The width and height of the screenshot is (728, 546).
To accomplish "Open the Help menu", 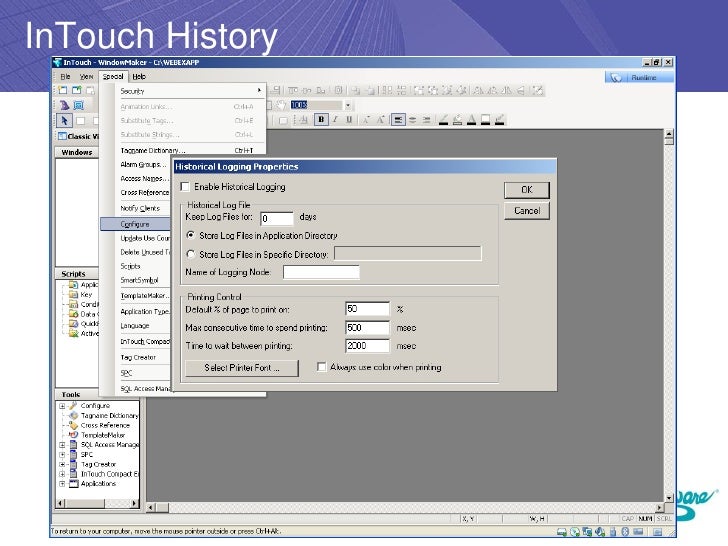I will click(139, 77).
